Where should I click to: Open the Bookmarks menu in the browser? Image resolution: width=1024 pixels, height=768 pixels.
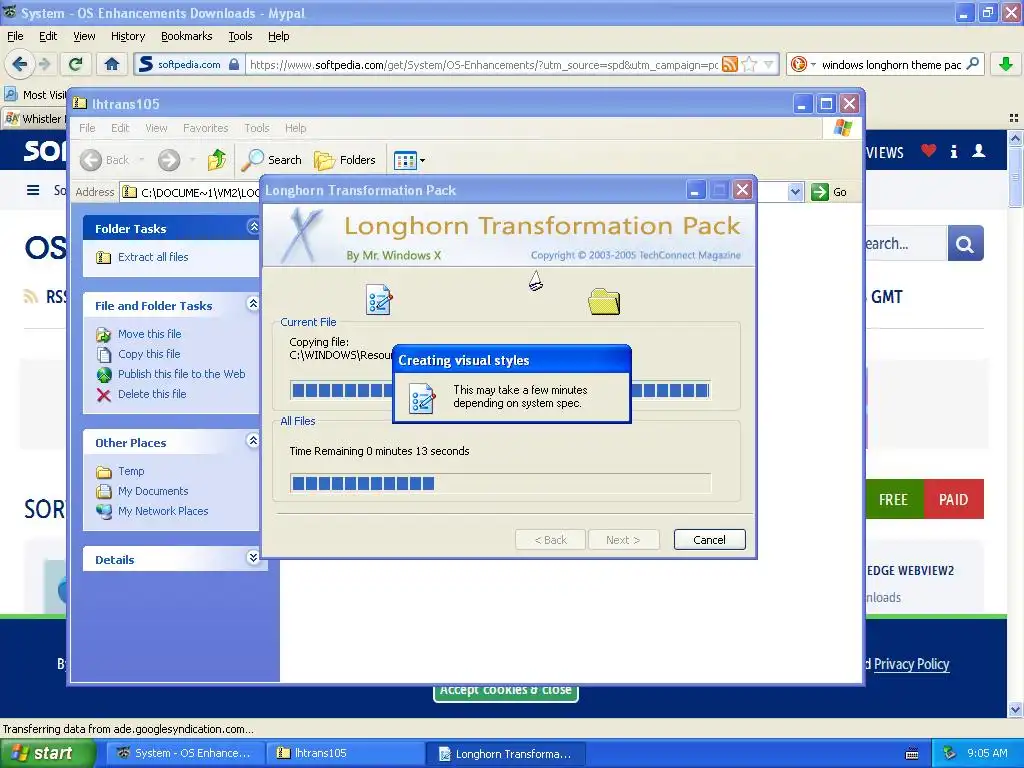pos(186,36)
